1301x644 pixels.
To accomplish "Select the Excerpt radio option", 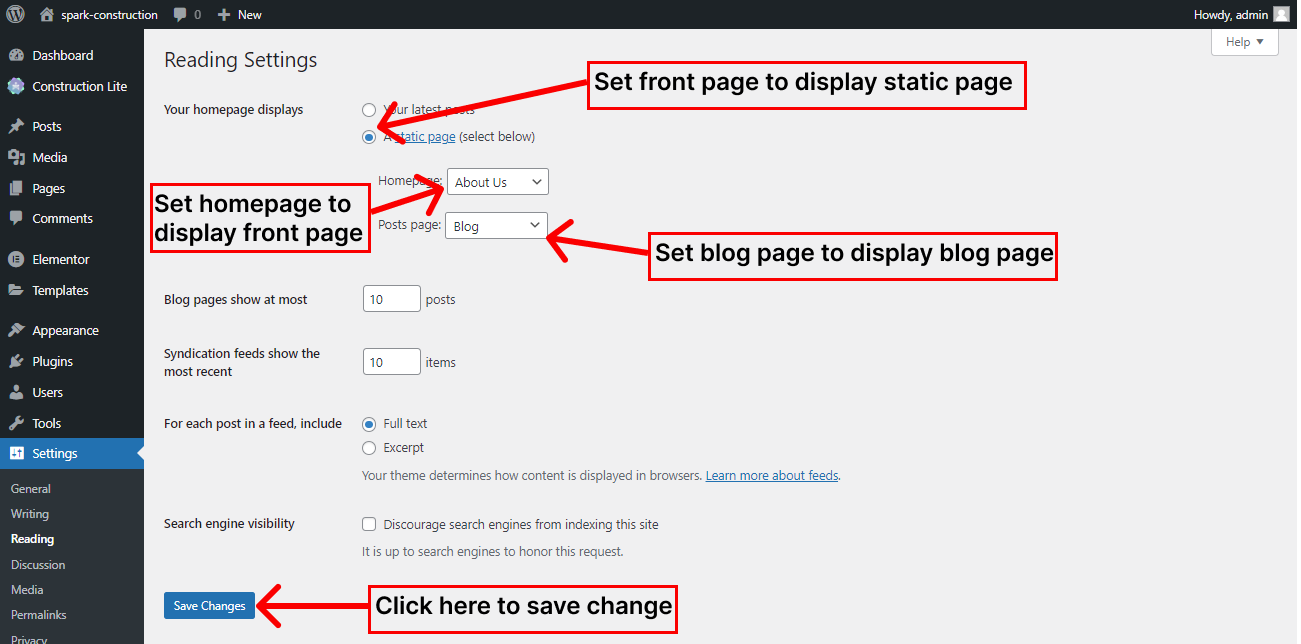I will [x=369, y=448].
